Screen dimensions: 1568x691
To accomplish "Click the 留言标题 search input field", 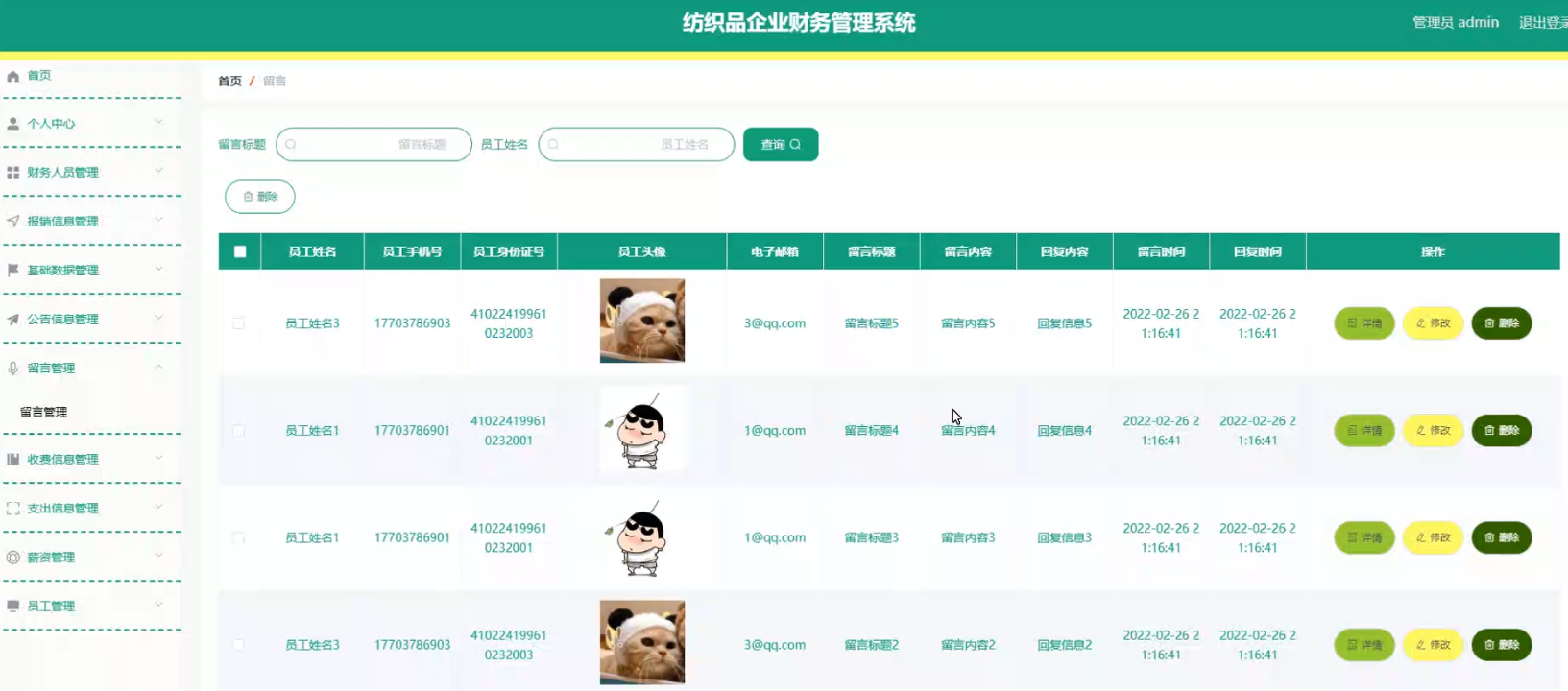I will (374, 145).
